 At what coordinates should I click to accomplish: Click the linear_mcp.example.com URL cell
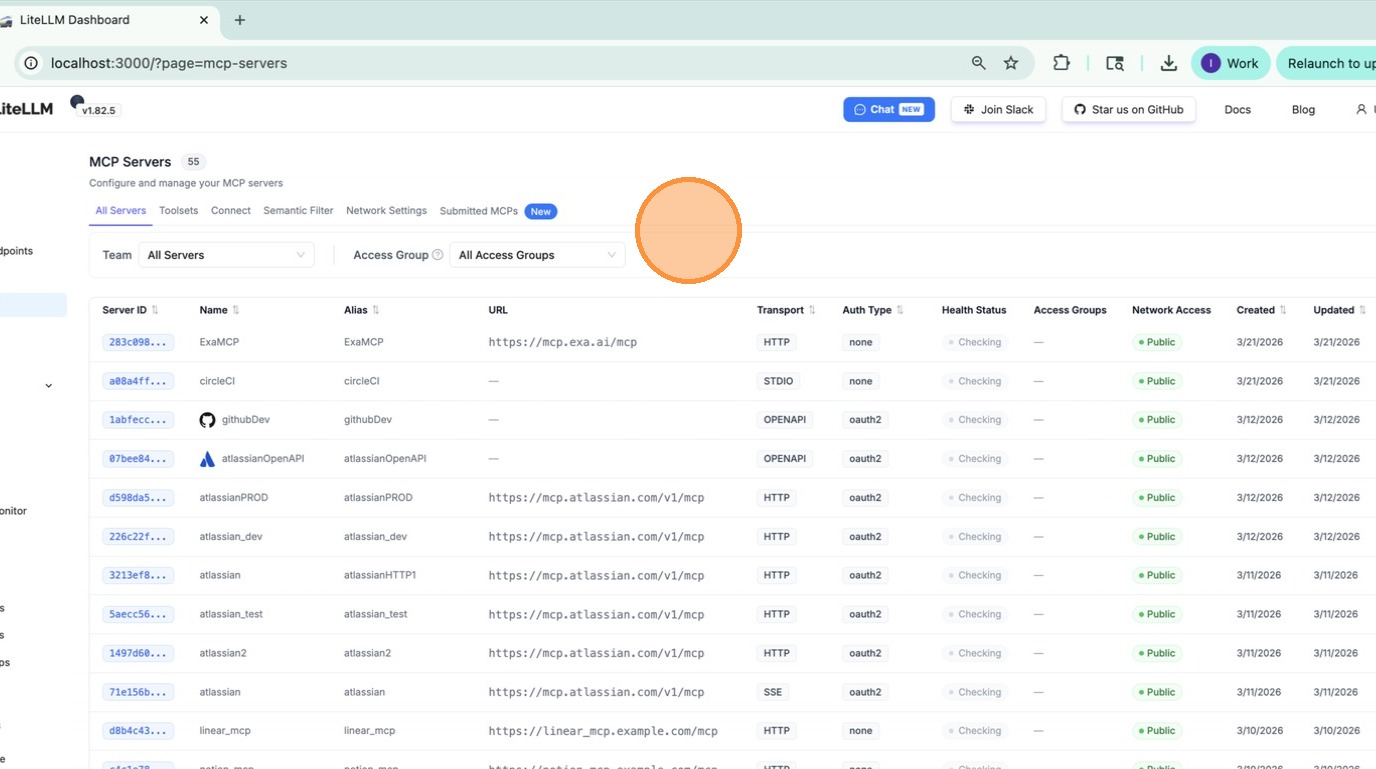(x=603, y=731)
